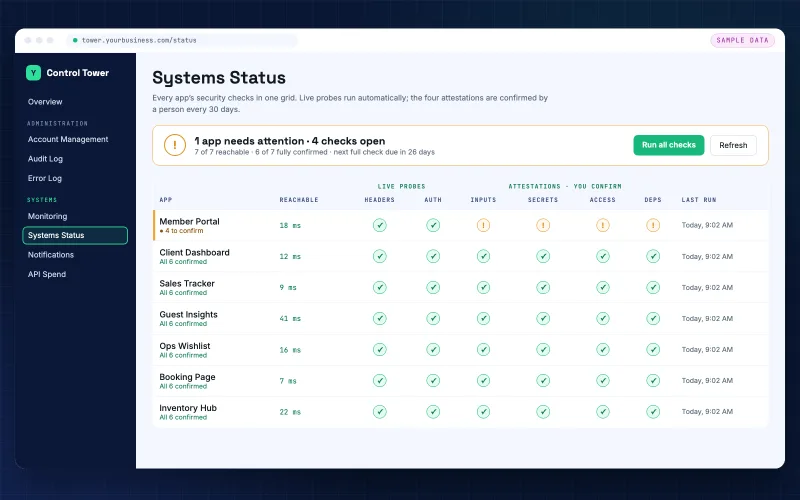800x500 pixels.
Task: Click Client Dashboard's Auth check icon
Action: [x=433, y=256]
